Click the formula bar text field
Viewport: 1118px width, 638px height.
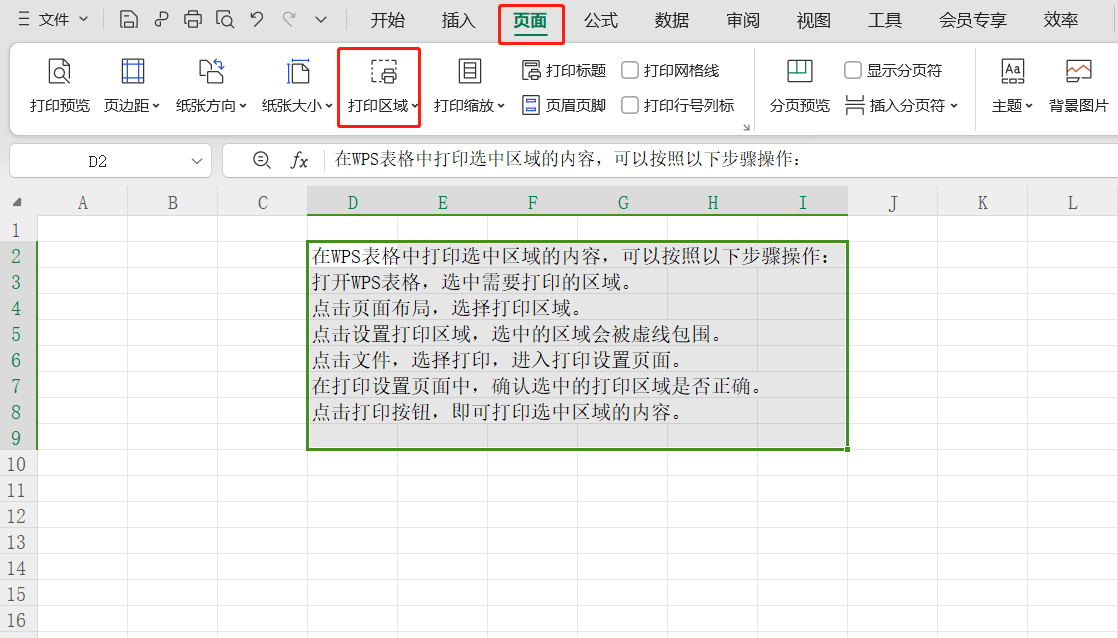720,160
